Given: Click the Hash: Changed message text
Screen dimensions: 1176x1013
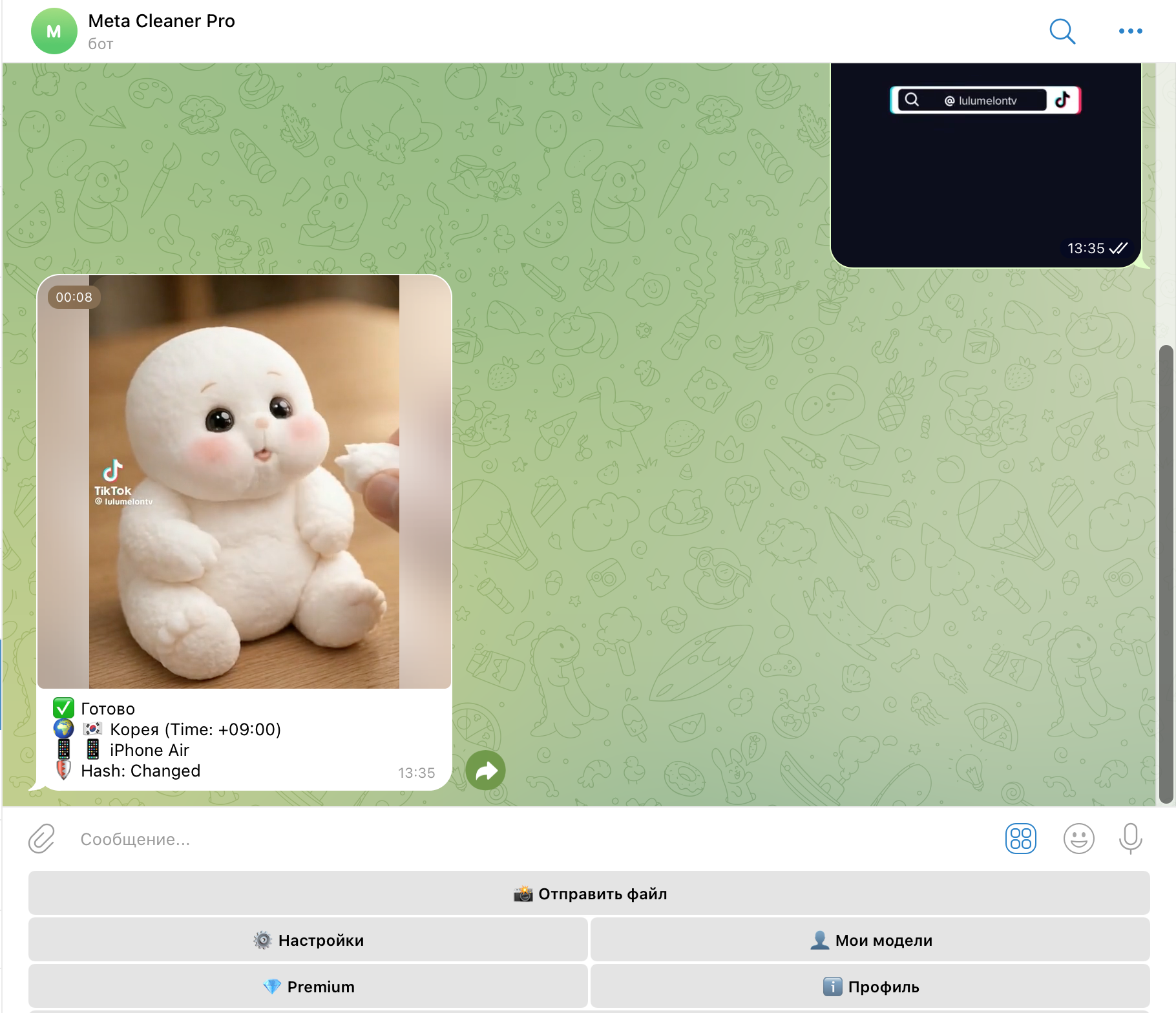Looking at the screenshot, I should pos(141,771).
